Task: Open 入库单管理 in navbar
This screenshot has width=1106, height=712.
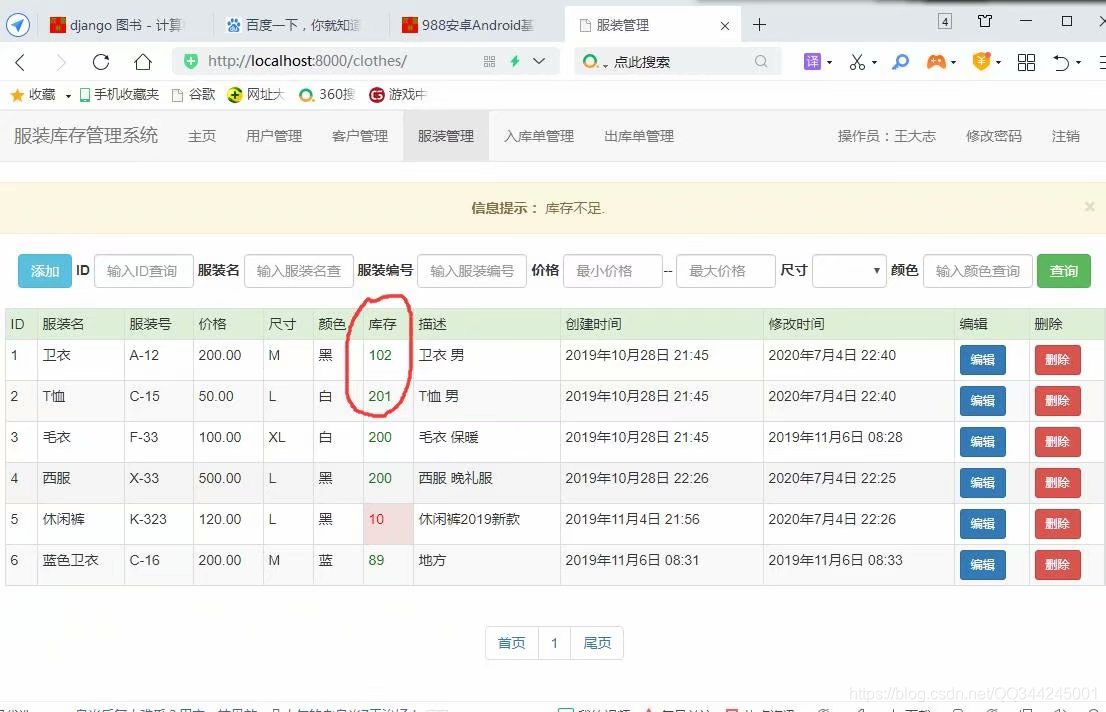Action: pos(539,136)
